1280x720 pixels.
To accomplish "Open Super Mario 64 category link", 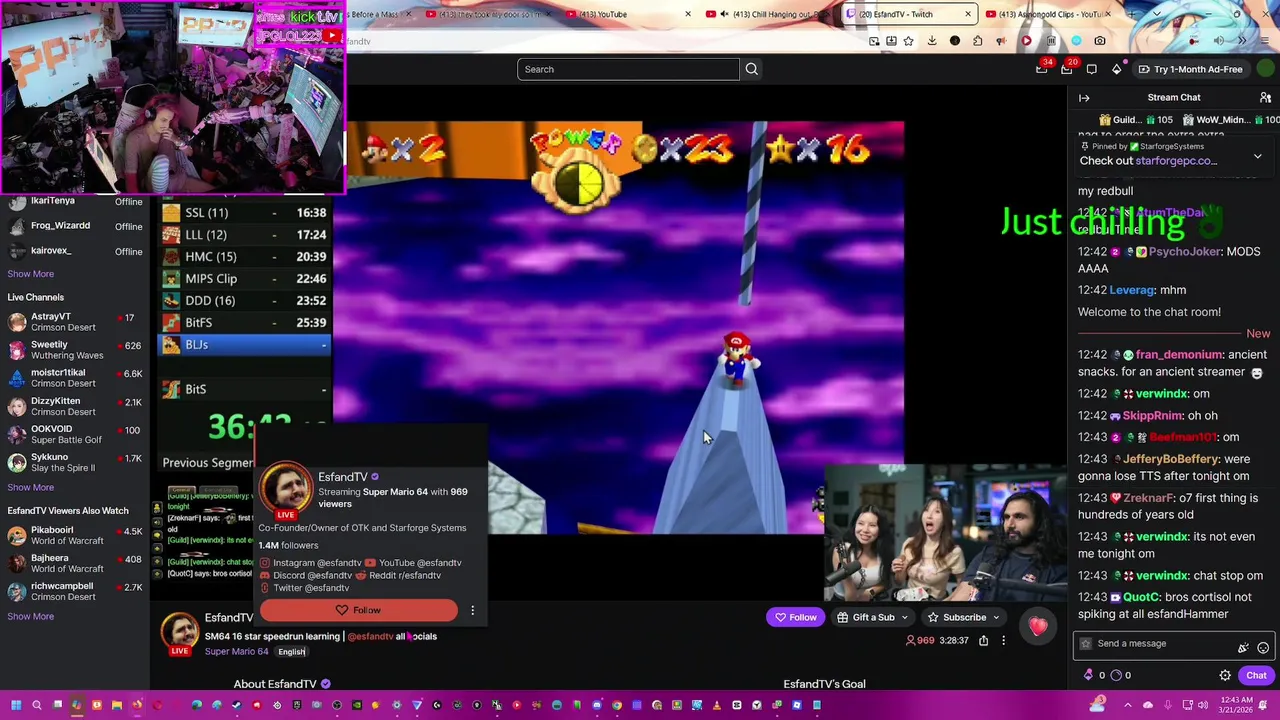I will click(x=237, y=652).
